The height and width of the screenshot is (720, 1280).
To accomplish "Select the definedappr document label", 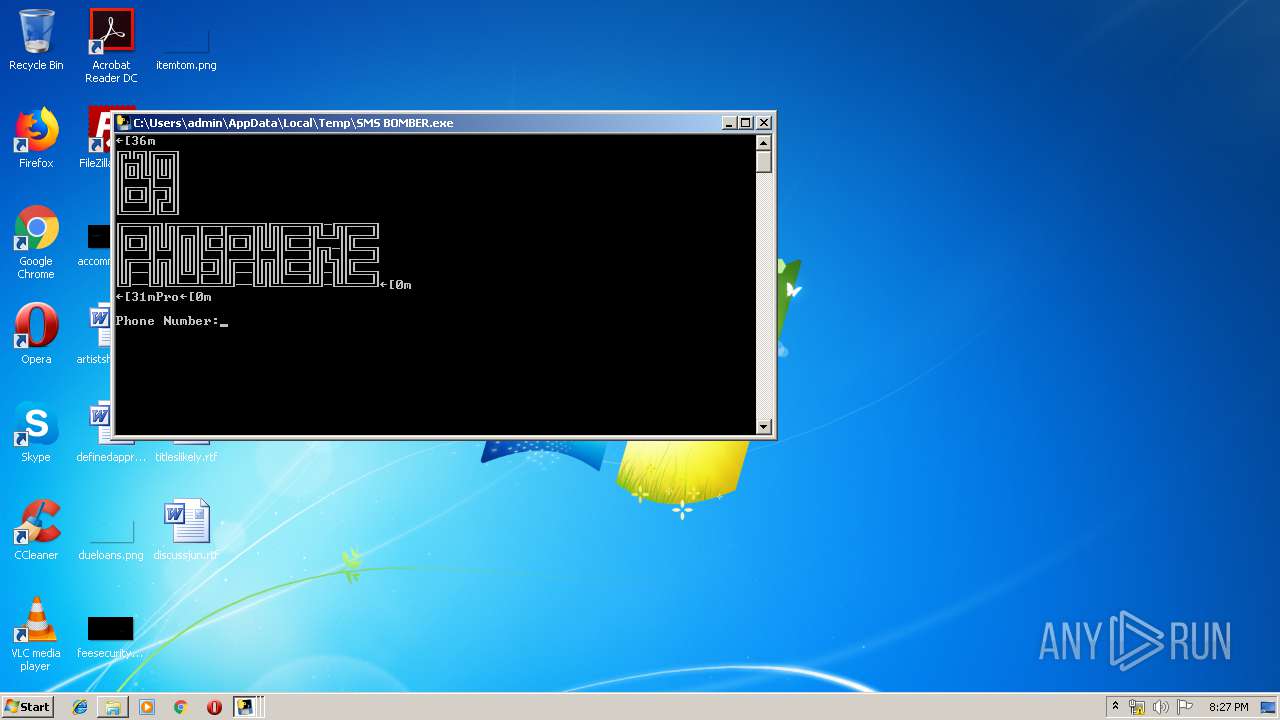I will point(111,457).
